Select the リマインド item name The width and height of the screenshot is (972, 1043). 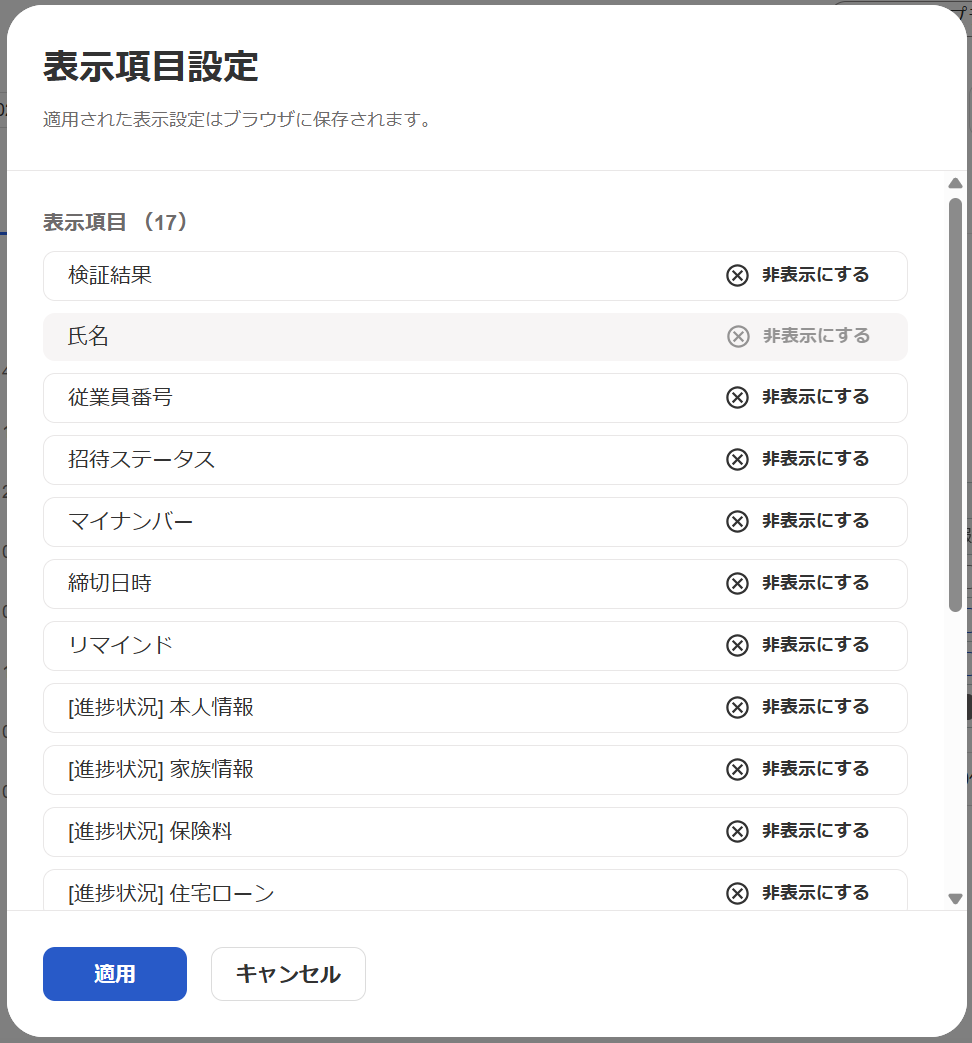pos(120,645)
